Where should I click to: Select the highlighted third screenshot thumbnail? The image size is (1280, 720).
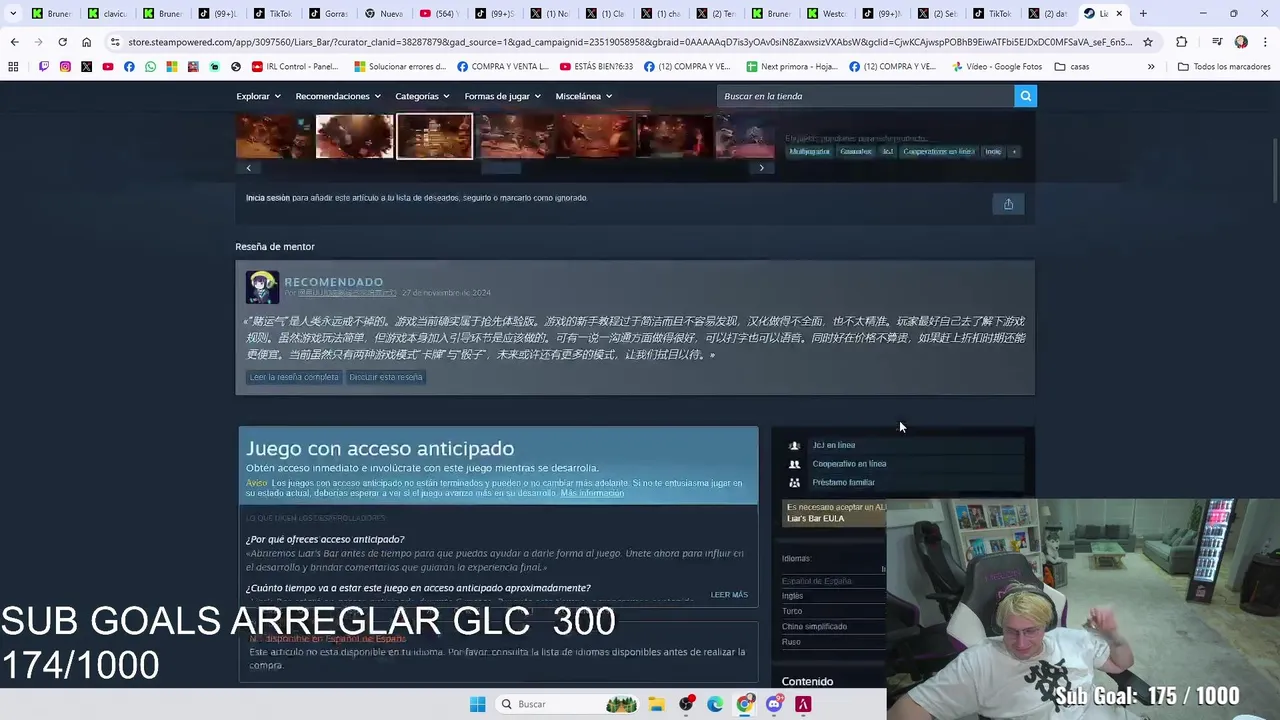click(434, 136)
